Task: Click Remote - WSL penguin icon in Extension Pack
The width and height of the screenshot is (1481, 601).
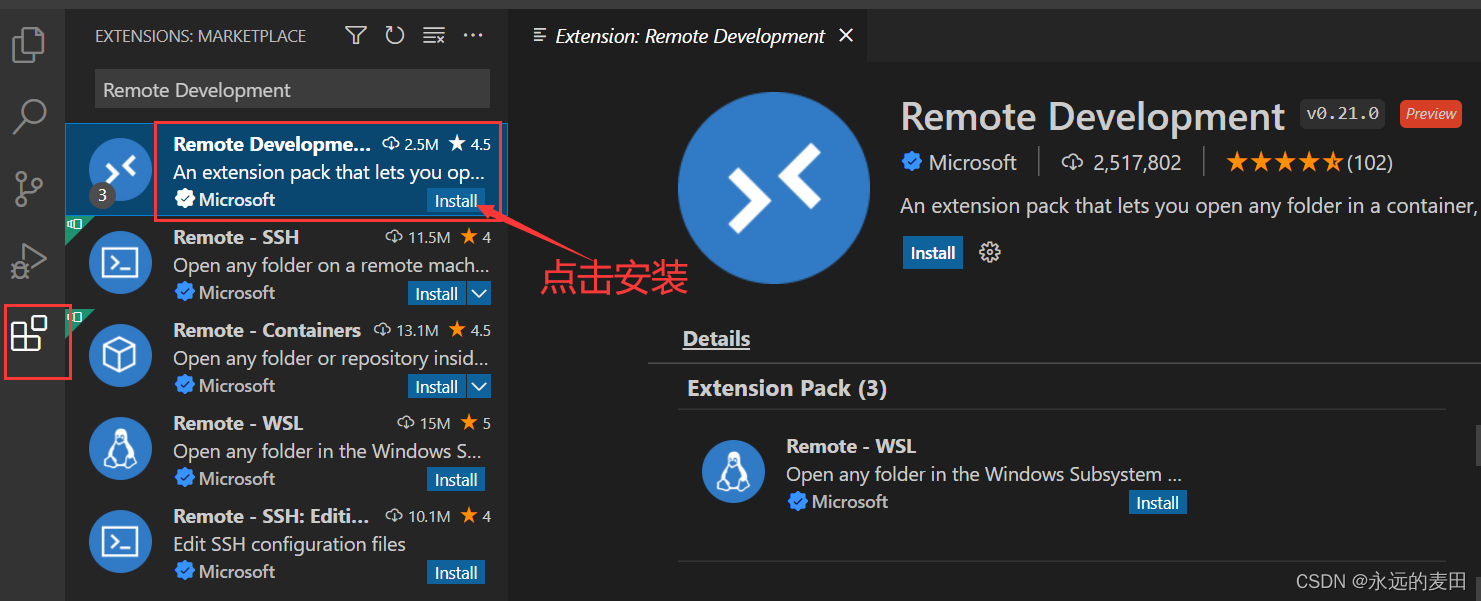Action: pyautogui.click(x=733, y=472)
